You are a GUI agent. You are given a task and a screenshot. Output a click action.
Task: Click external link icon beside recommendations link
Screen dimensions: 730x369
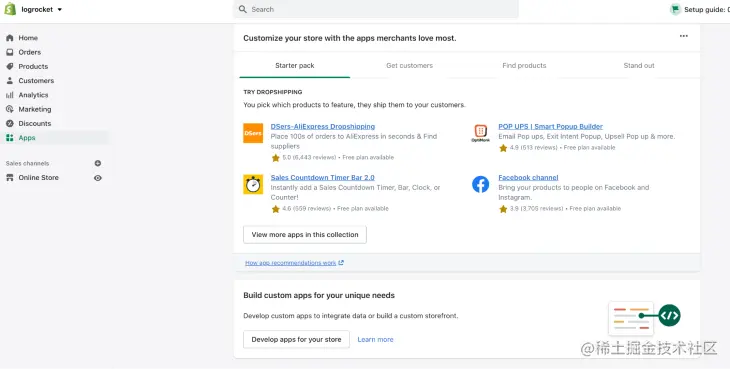click(x=341, y=263)
